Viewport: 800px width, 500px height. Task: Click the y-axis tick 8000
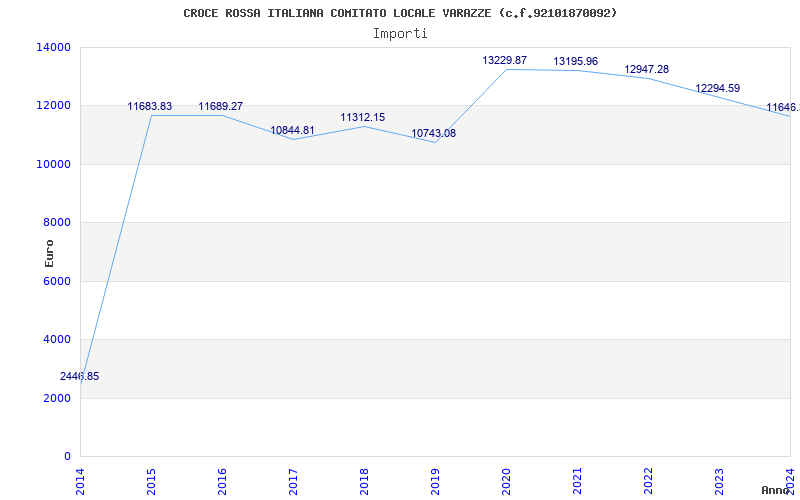57,222
